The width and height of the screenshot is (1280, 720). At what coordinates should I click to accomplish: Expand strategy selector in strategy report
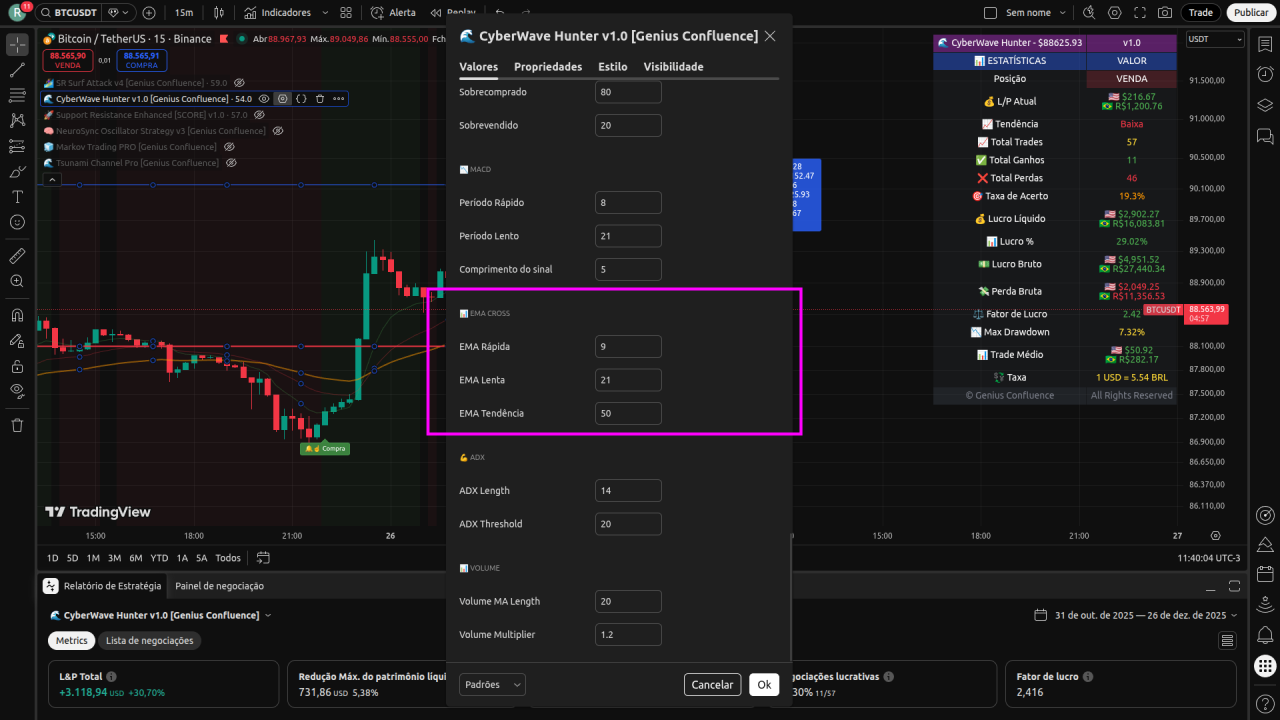[268, 615]
